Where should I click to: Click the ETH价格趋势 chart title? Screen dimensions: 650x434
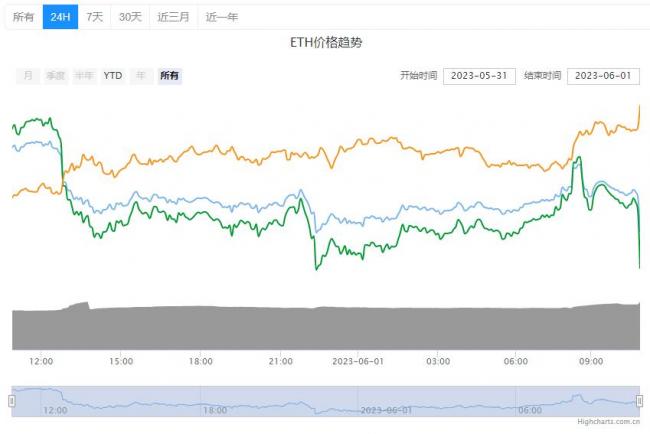[x=325, y=45]
